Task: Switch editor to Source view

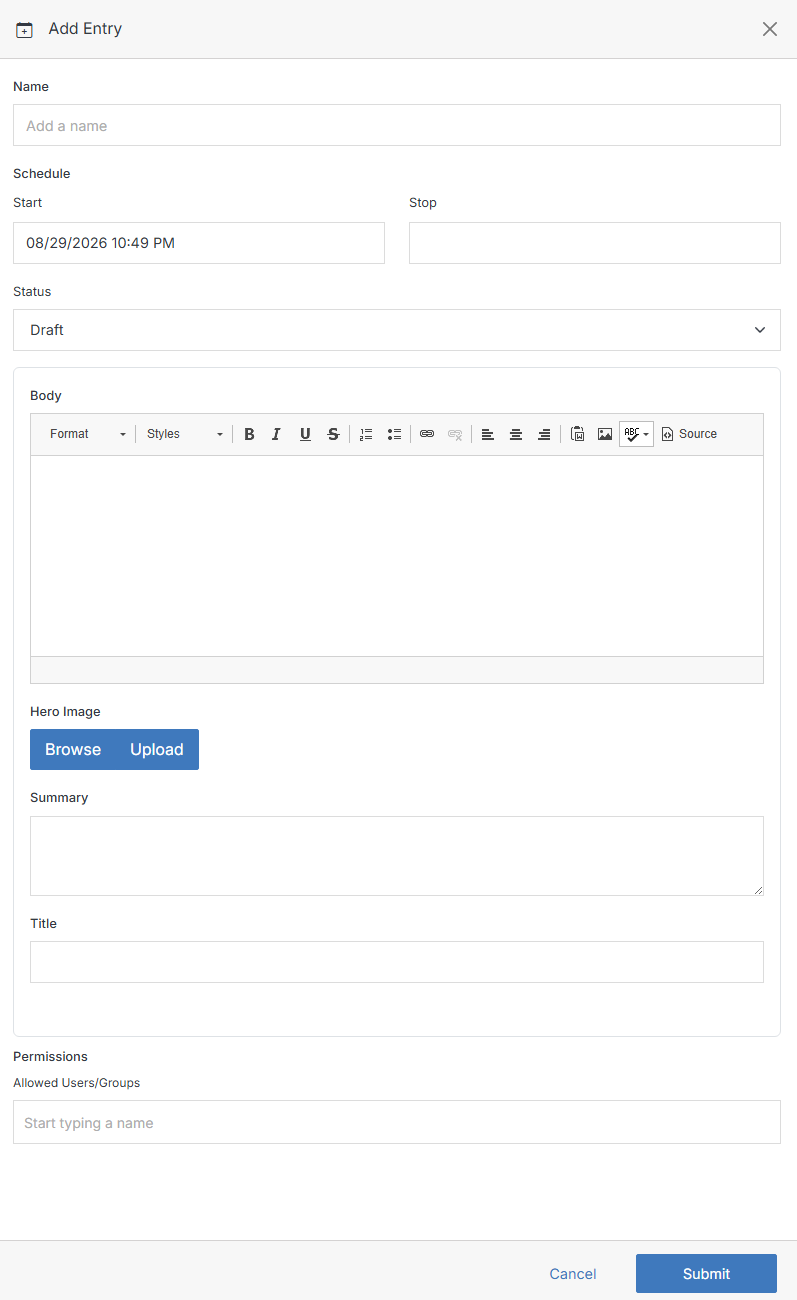Action: 689,434
